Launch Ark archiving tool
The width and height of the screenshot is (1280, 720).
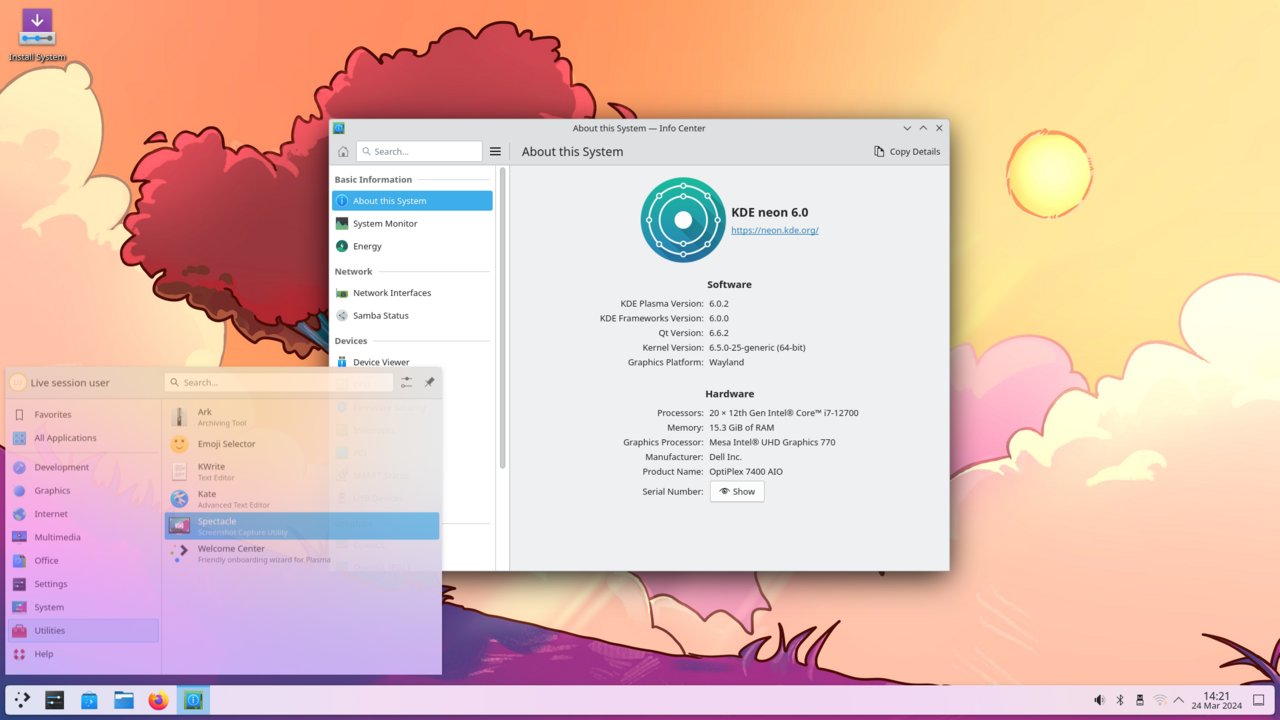(302, 417)
